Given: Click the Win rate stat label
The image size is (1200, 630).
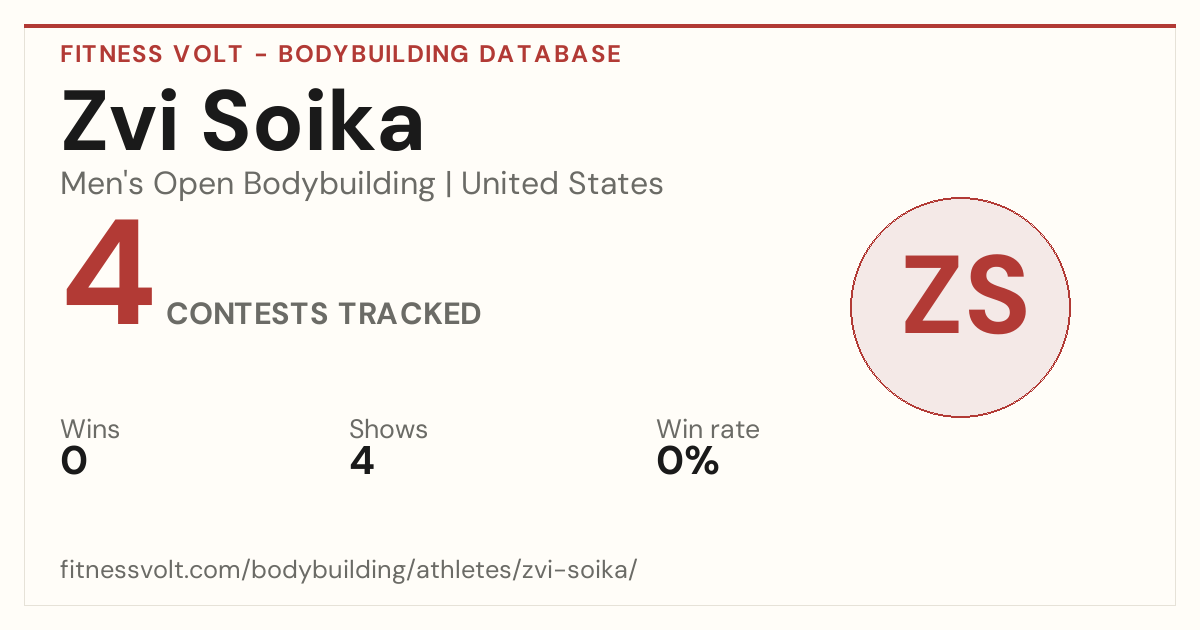Looking at the screenshot, I should [708, 429].
